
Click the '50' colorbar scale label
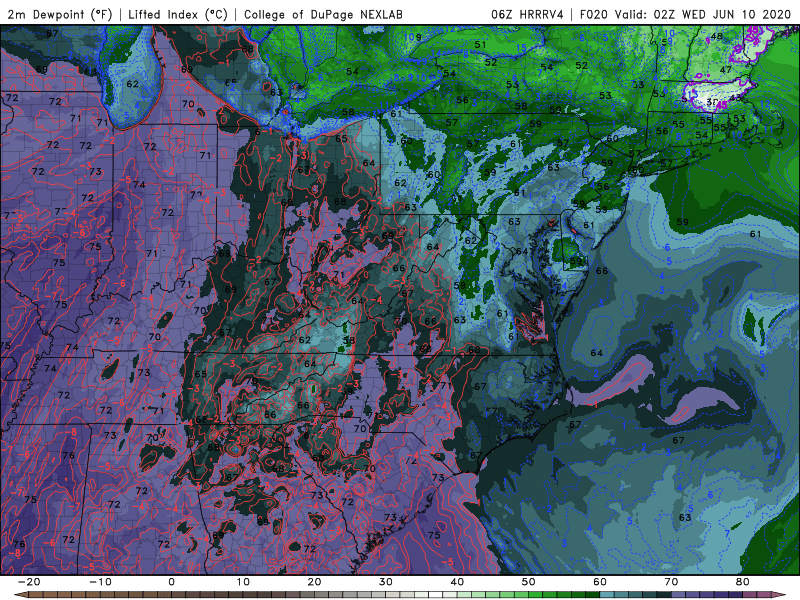529,582
